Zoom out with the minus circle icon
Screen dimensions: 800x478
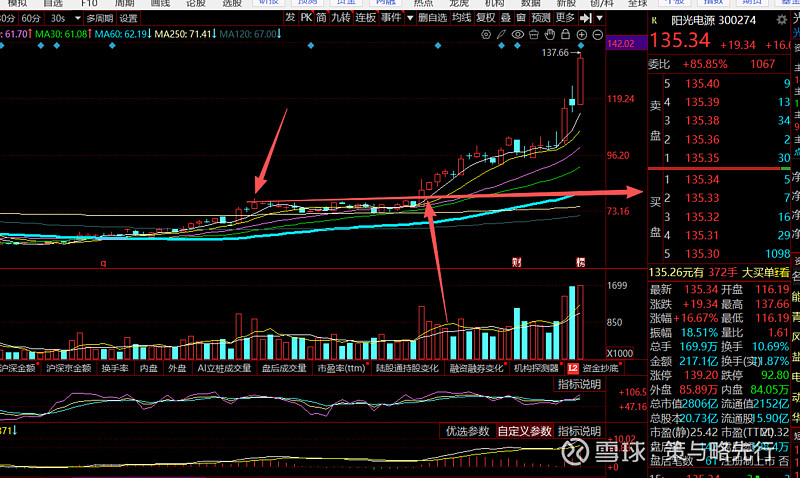pos(597,35)
